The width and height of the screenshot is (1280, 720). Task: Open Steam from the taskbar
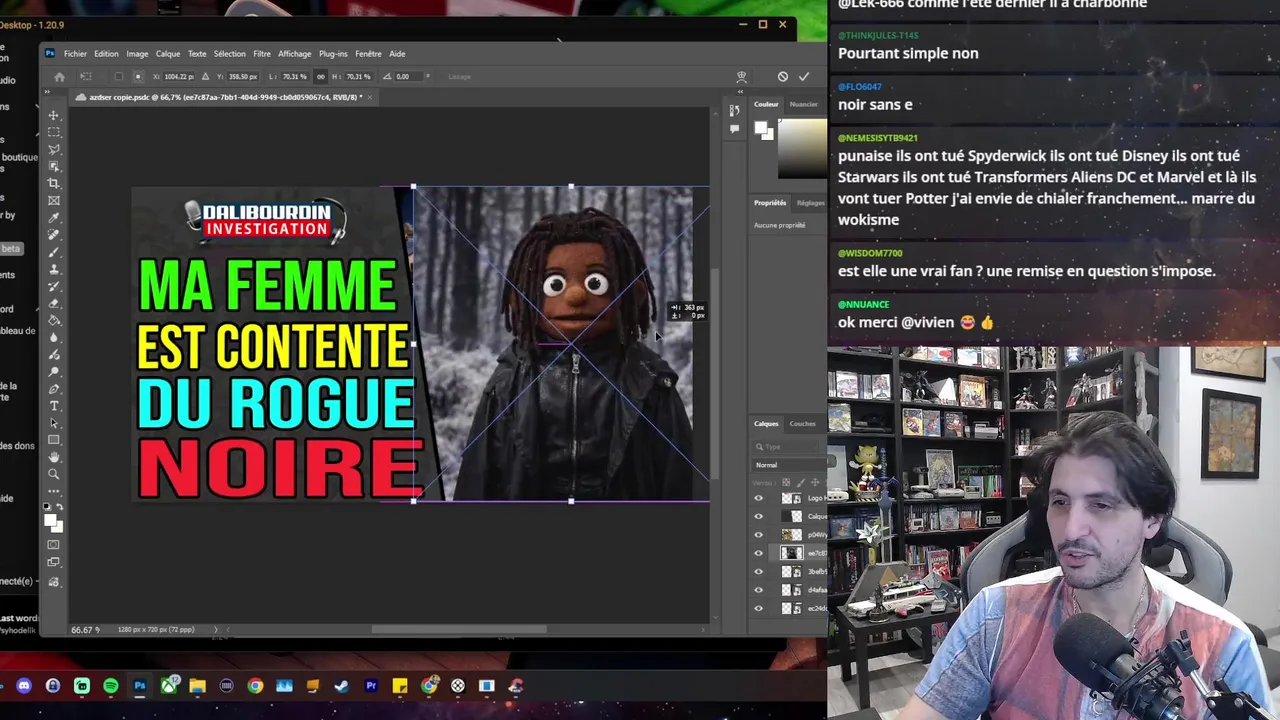pyautogui.click(x=342, y=686)
